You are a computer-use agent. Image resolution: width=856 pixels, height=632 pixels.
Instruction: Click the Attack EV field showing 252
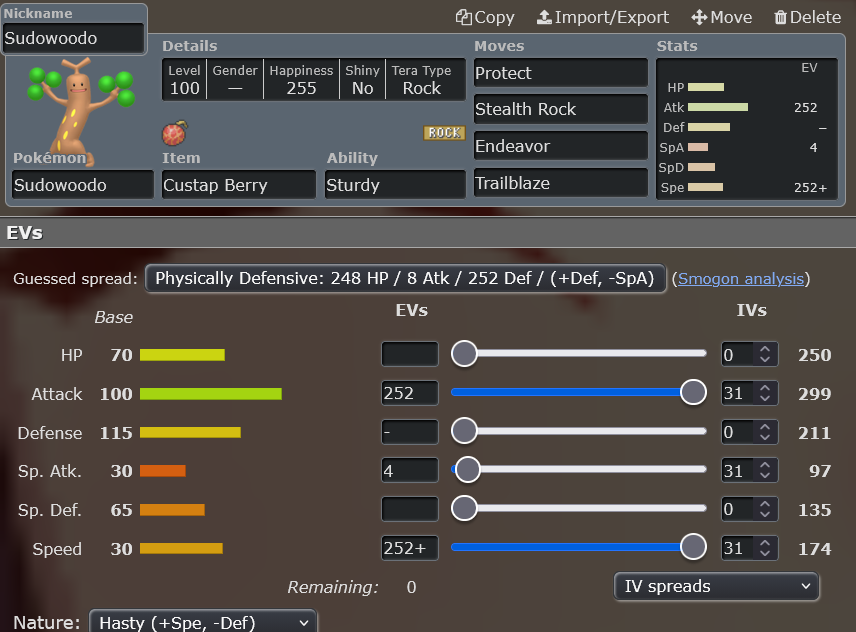point(410,393)
